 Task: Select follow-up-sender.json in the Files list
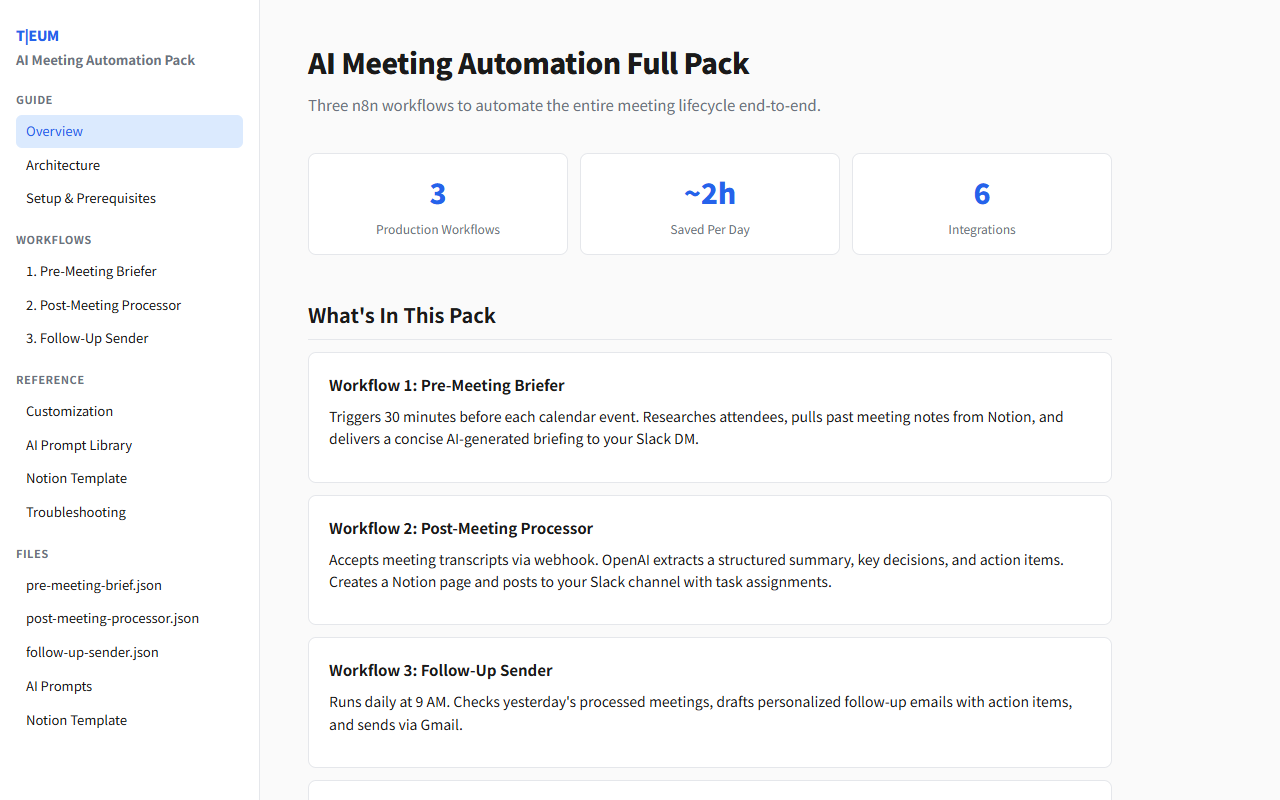92,652
